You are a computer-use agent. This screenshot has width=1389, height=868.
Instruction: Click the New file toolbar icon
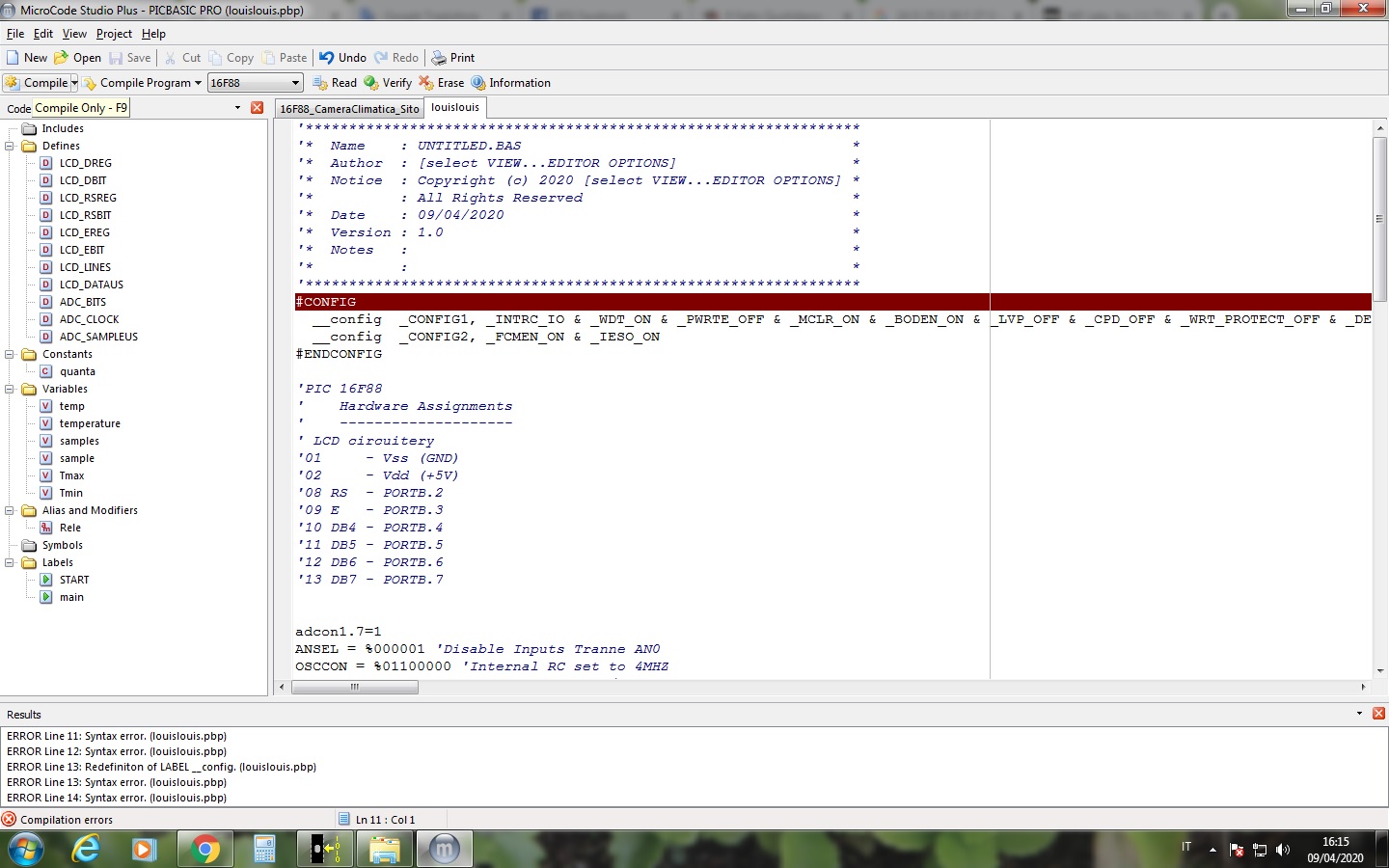pos(14,58)
